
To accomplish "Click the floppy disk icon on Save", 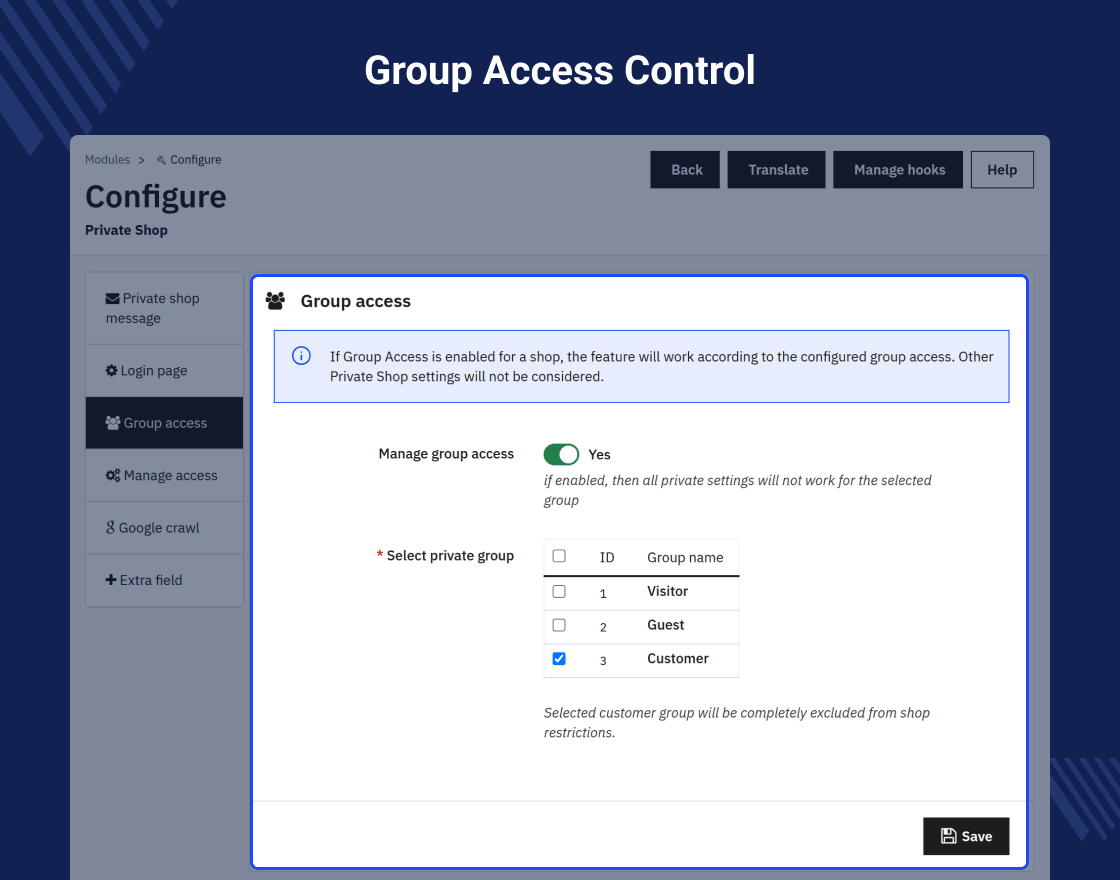I will pyautogui.click(x=949, y=836).
